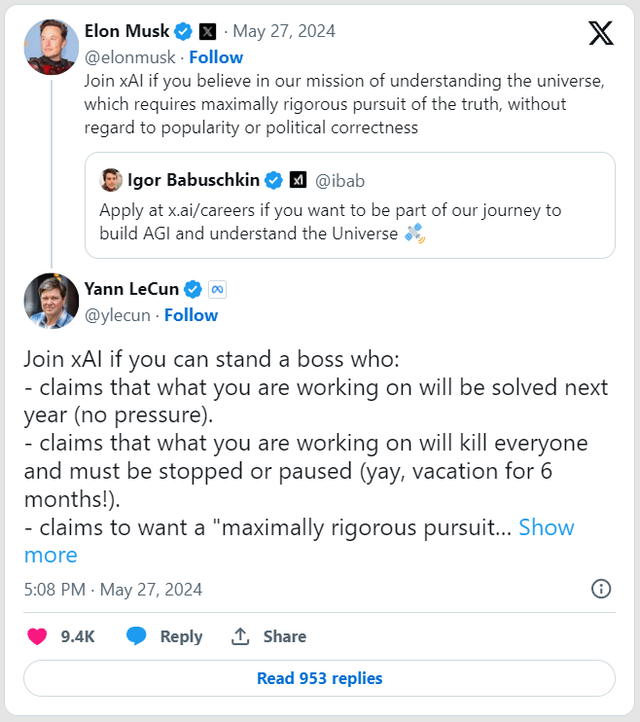Viewport: 640px width, 722px height.
Task: Click the X logo in top right
Action: pyautogui.click(x=601, y=34)
